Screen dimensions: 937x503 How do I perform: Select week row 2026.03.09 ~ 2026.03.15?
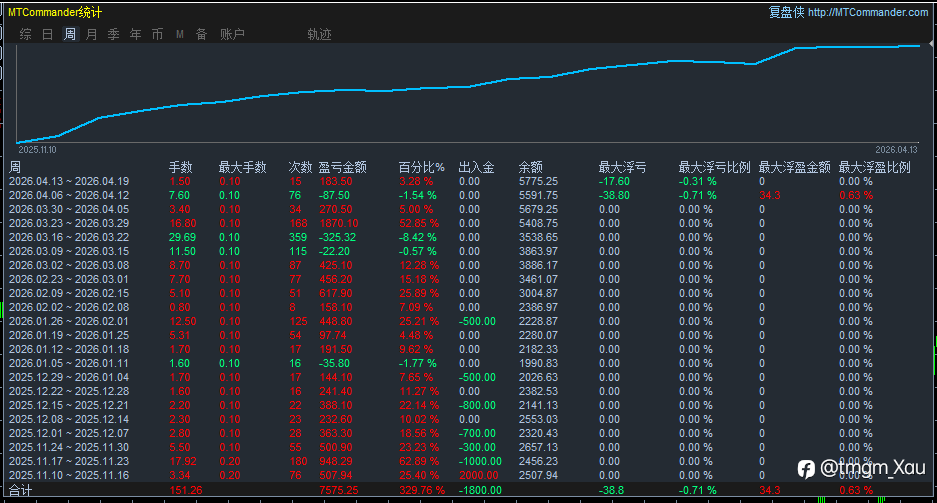point(468,251)
